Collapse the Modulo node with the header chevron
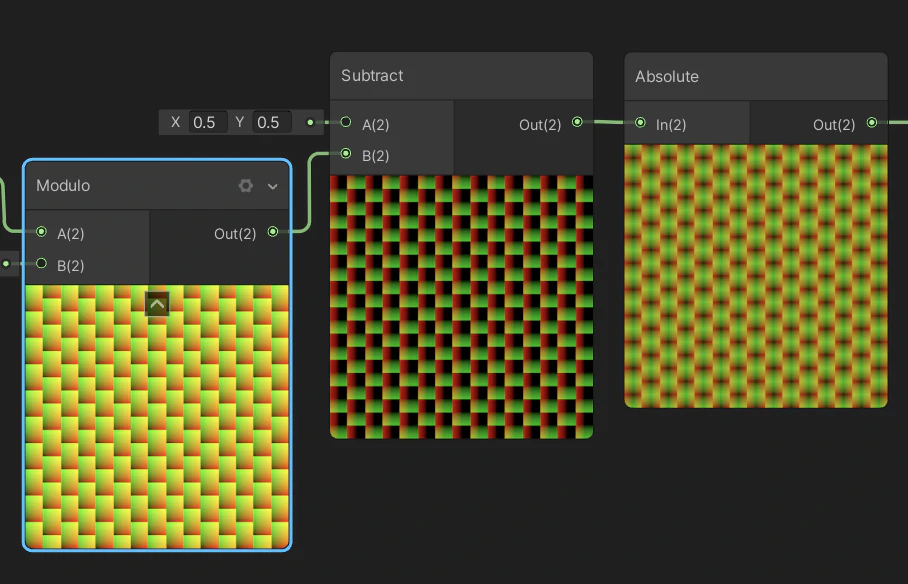Viewport: 908px width, 584px height. coord(272,186)
